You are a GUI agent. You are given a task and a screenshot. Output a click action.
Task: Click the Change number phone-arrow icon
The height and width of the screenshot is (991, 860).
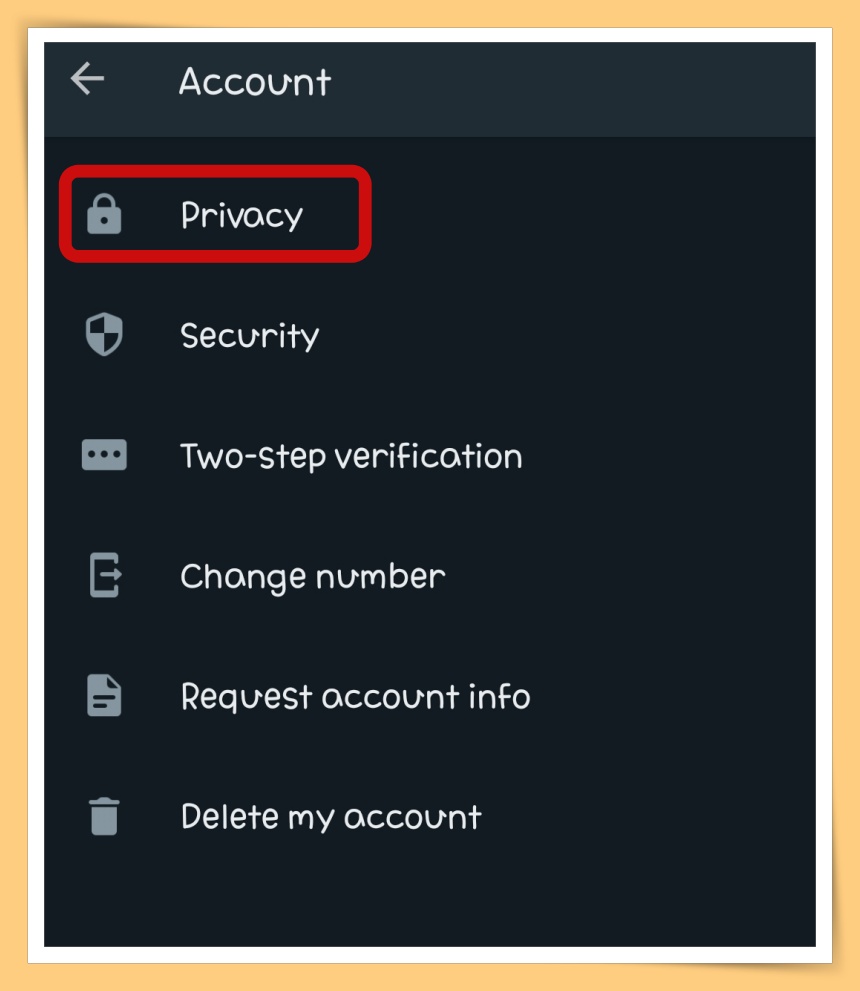coord(105,575)
